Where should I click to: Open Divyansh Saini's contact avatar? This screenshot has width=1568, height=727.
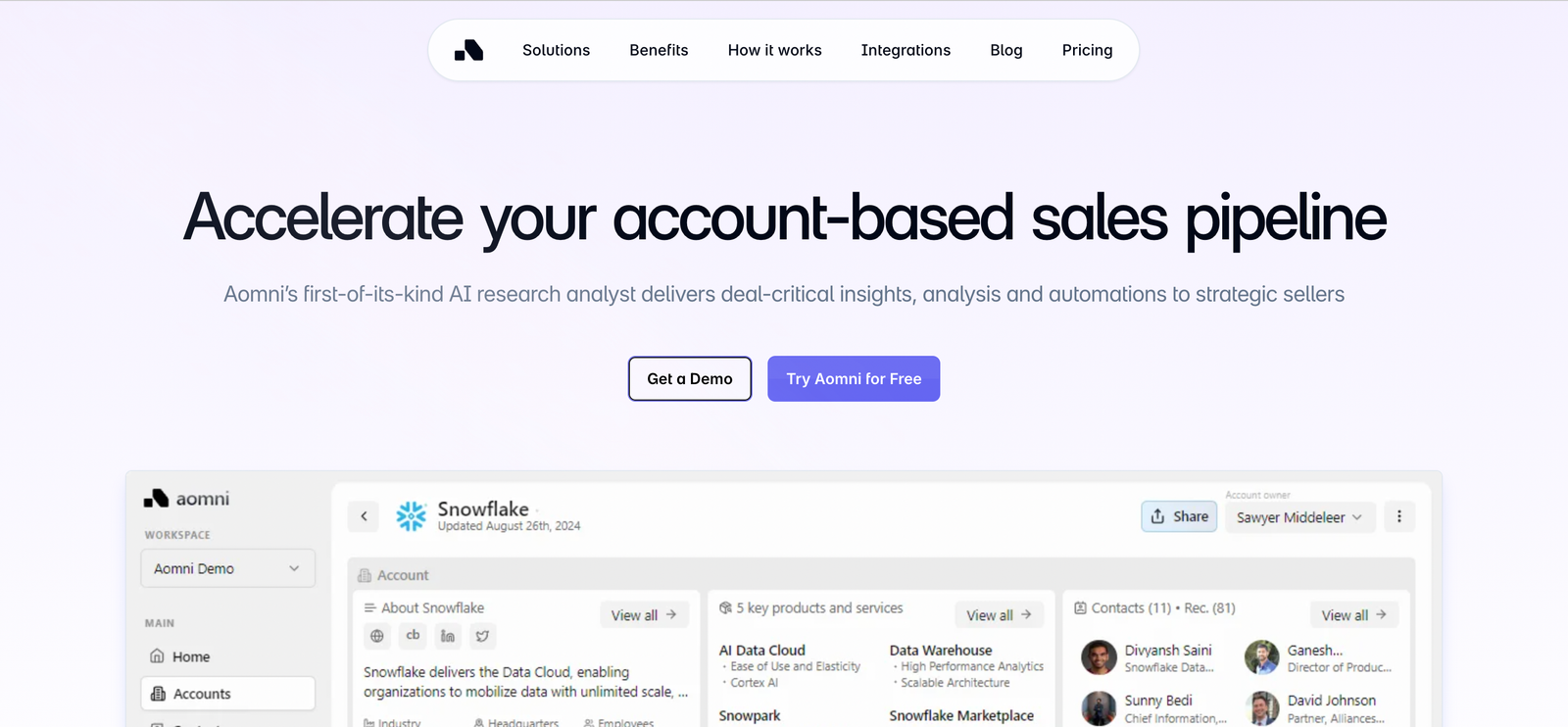(1099, 657)
